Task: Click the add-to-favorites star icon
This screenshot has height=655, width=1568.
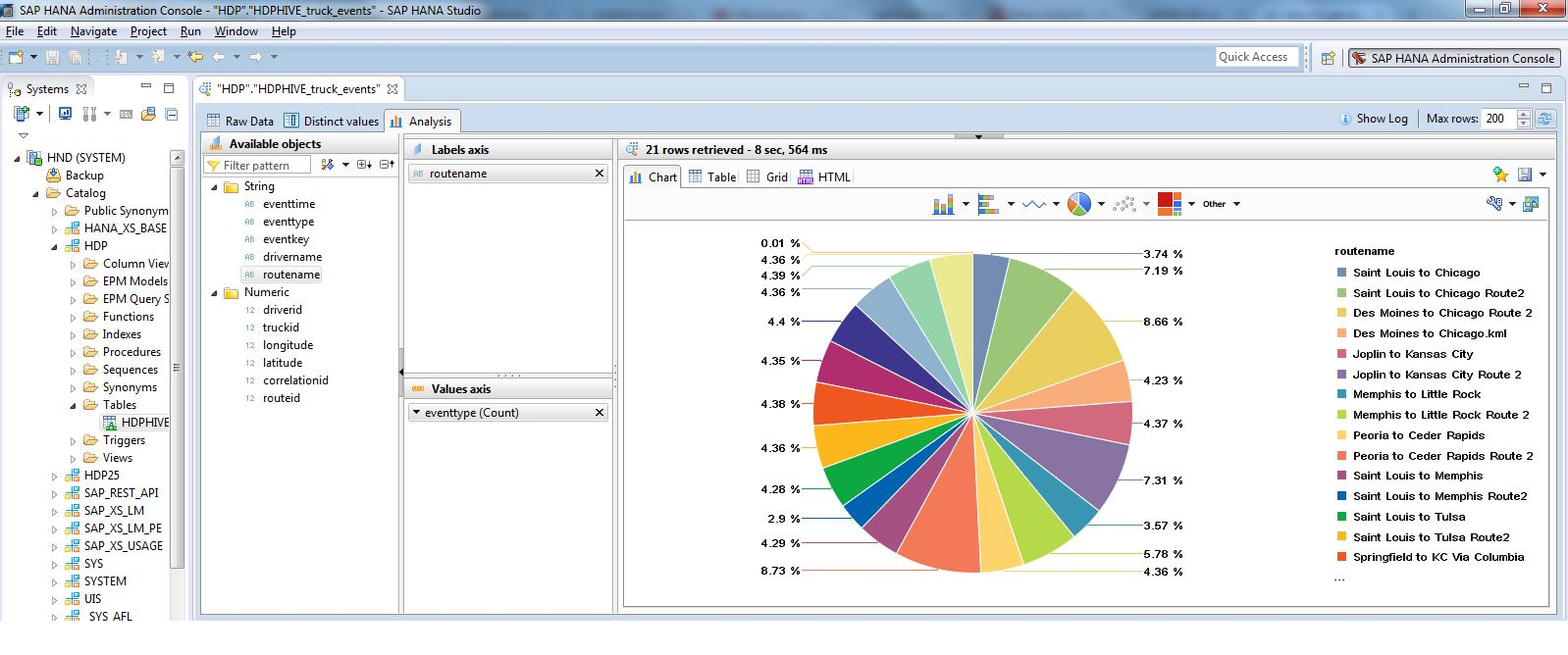Action: (1499, 175)
